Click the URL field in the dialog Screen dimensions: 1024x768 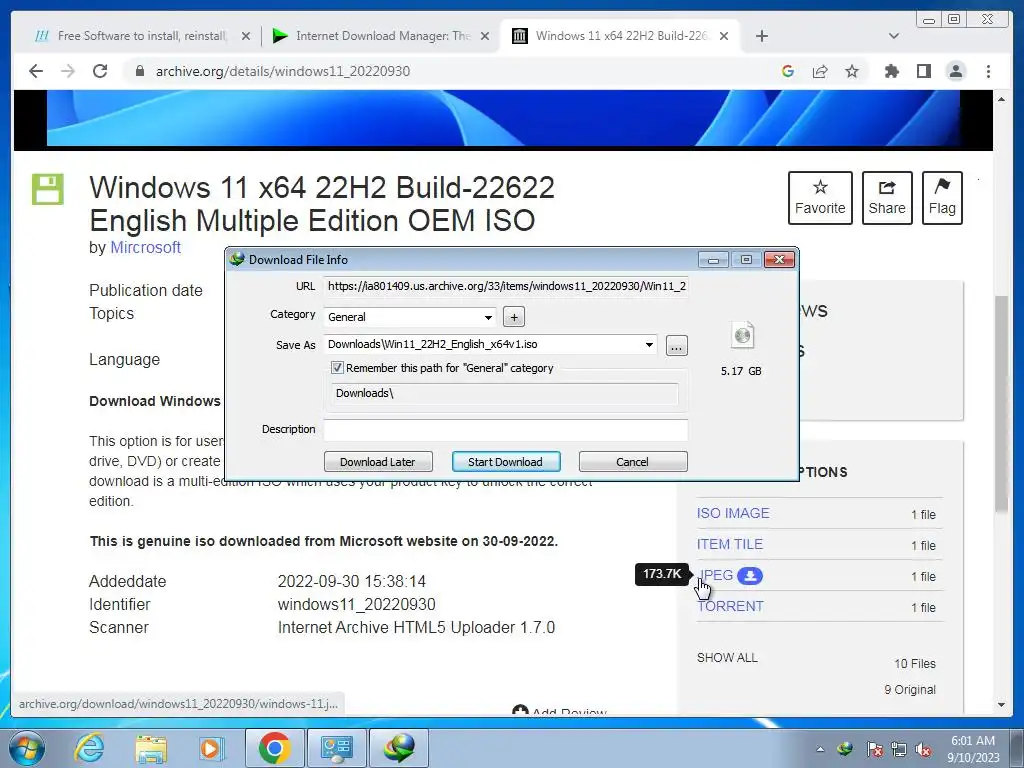[506, 286]
